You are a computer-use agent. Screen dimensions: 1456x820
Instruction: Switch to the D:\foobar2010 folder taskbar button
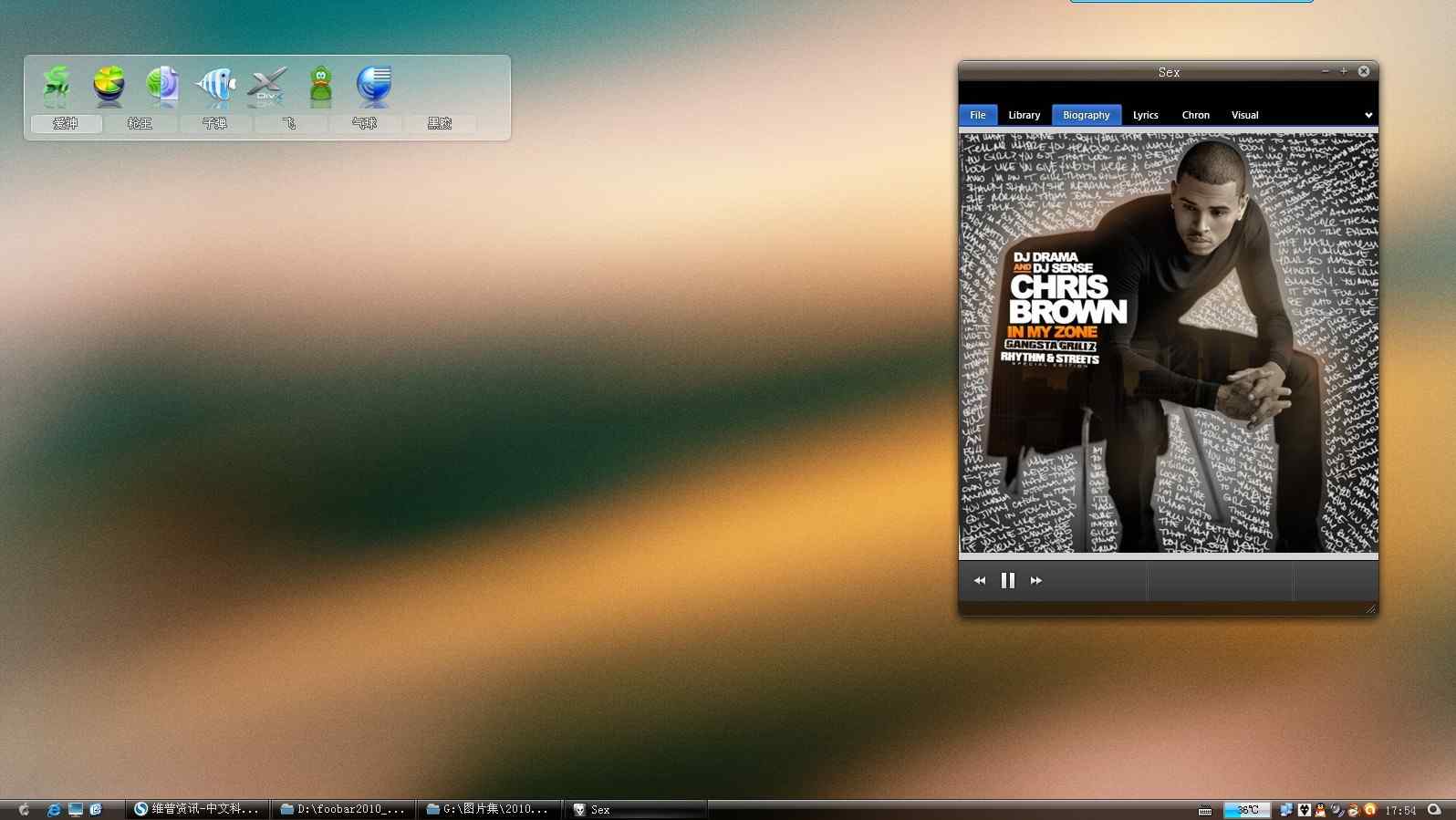tap(343, 809)
